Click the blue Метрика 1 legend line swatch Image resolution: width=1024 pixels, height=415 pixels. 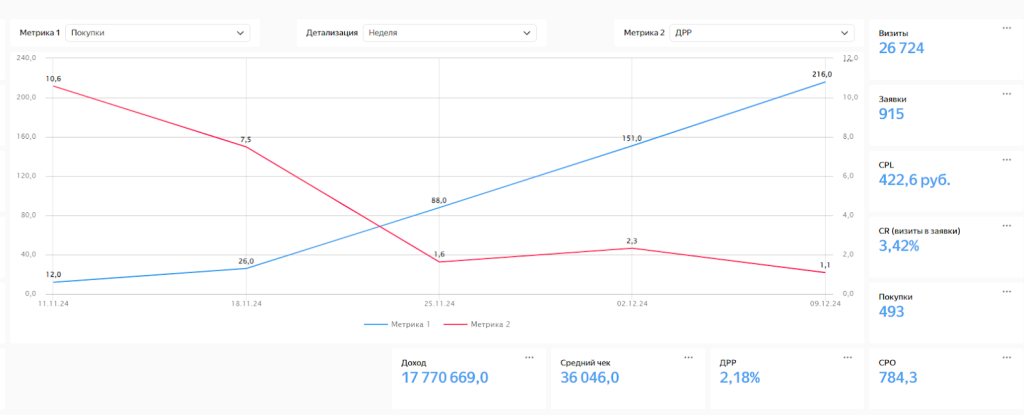click(x=376, y=324)
